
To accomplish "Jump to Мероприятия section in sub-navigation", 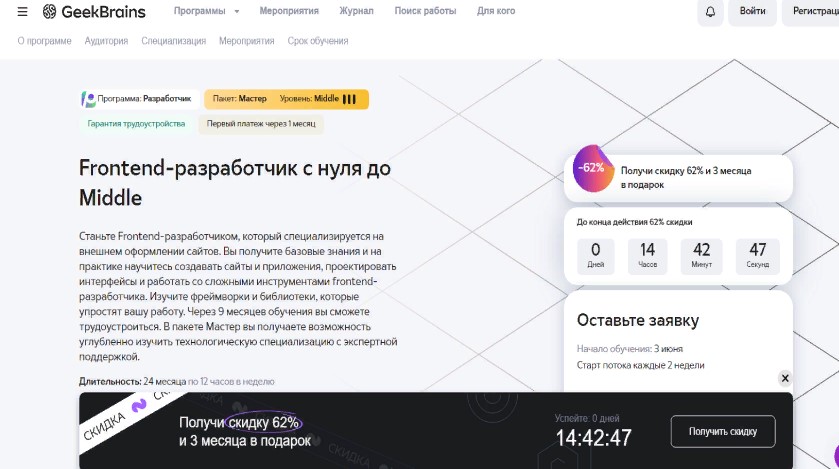I will [x=247, y=41].
